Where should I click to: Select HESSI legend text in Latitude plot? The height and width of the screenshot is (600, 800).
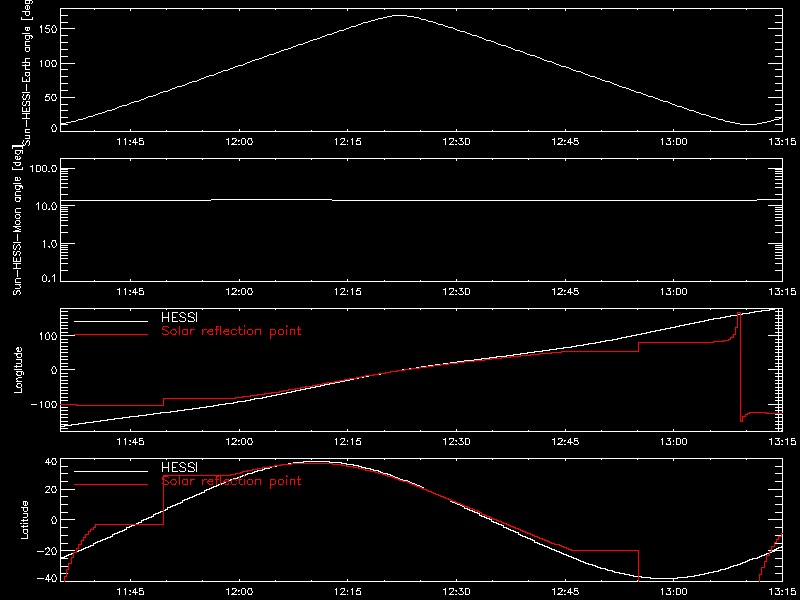[x=179, y=467]
